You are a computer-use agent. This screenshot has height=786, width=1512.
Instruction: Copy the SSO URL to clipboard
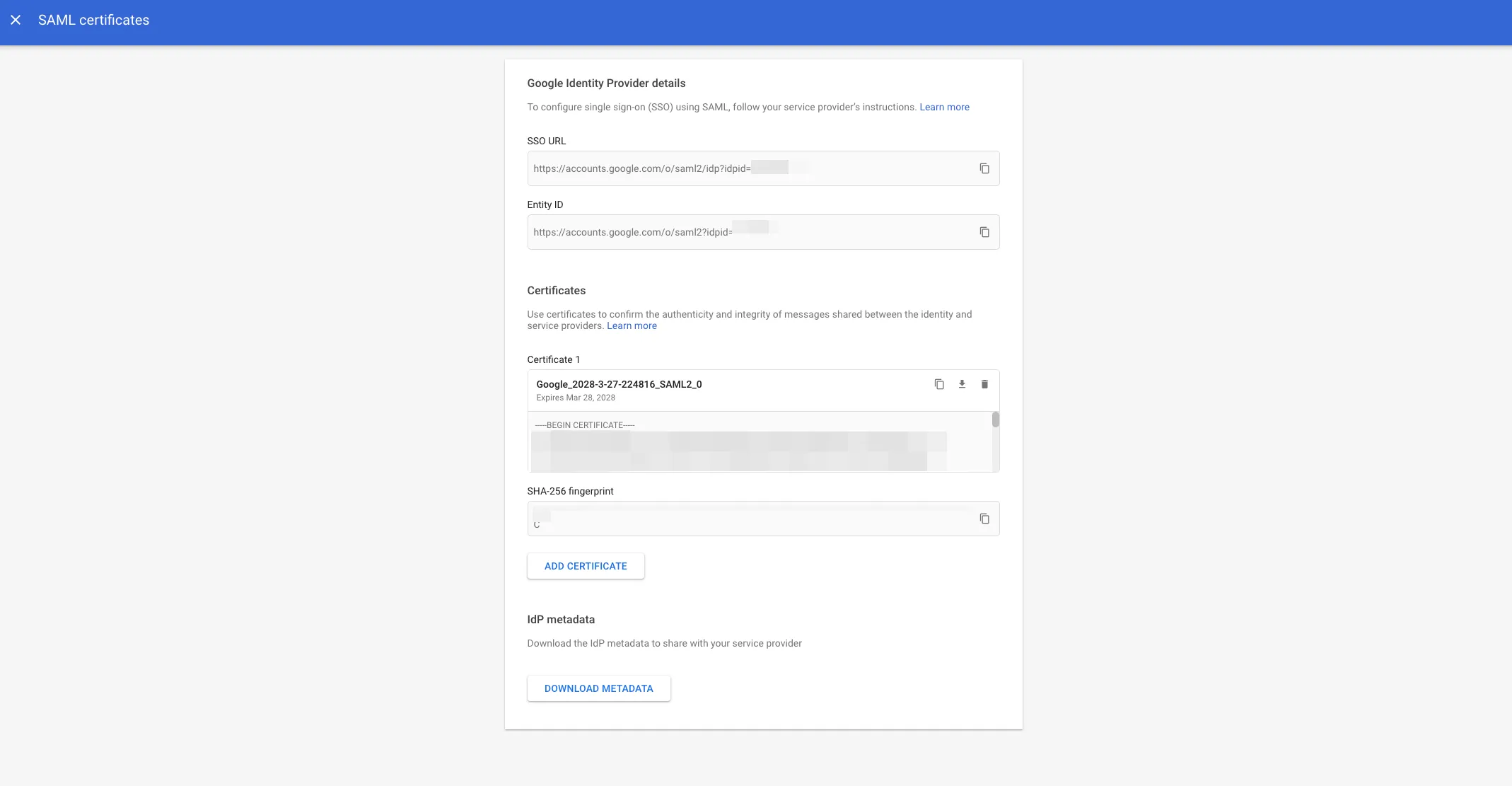pyautogui.click(x=984, y=168)
